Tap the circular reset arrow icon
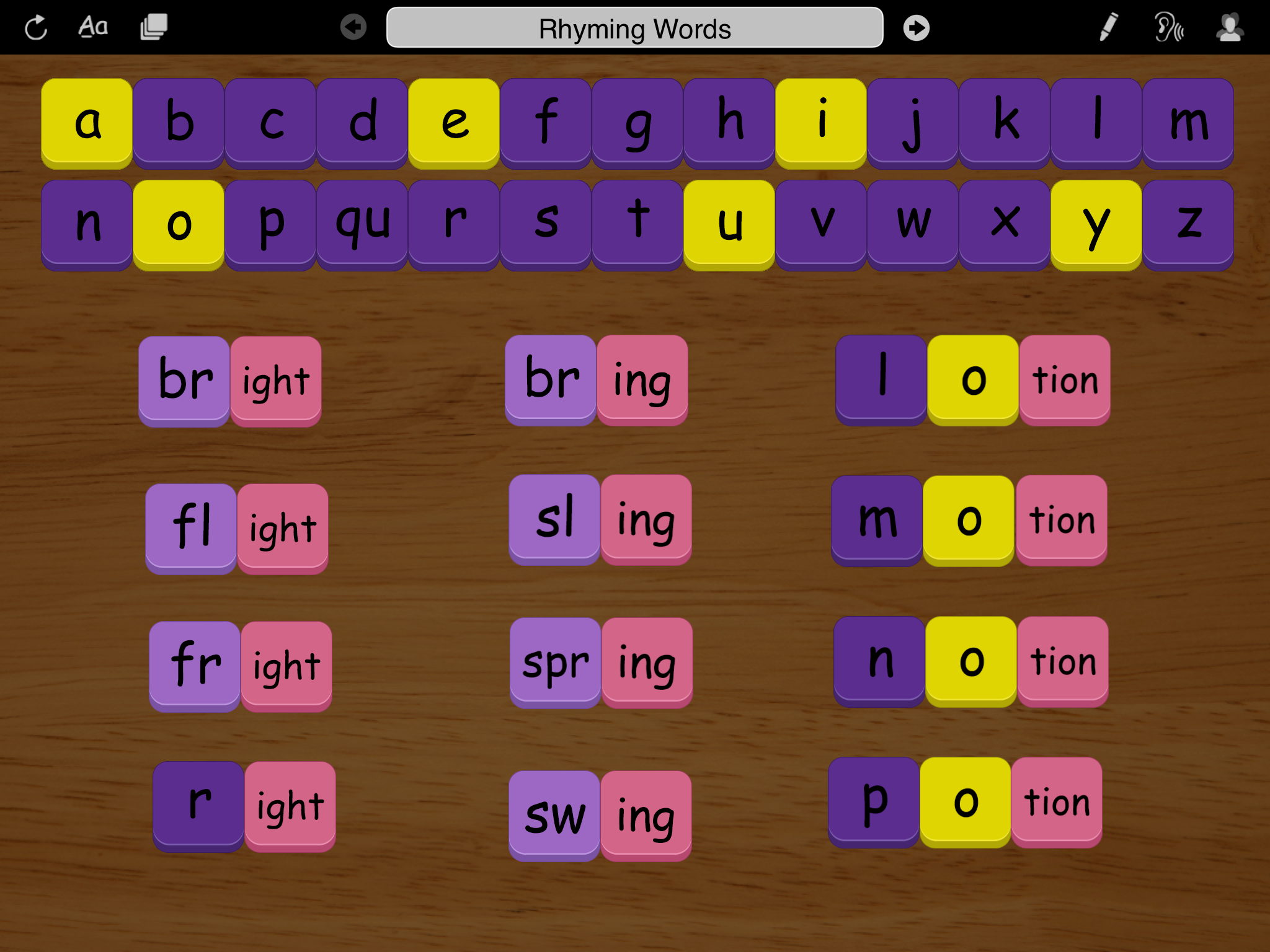Viewport: 1270px width, 952px height. click(36, 28)
